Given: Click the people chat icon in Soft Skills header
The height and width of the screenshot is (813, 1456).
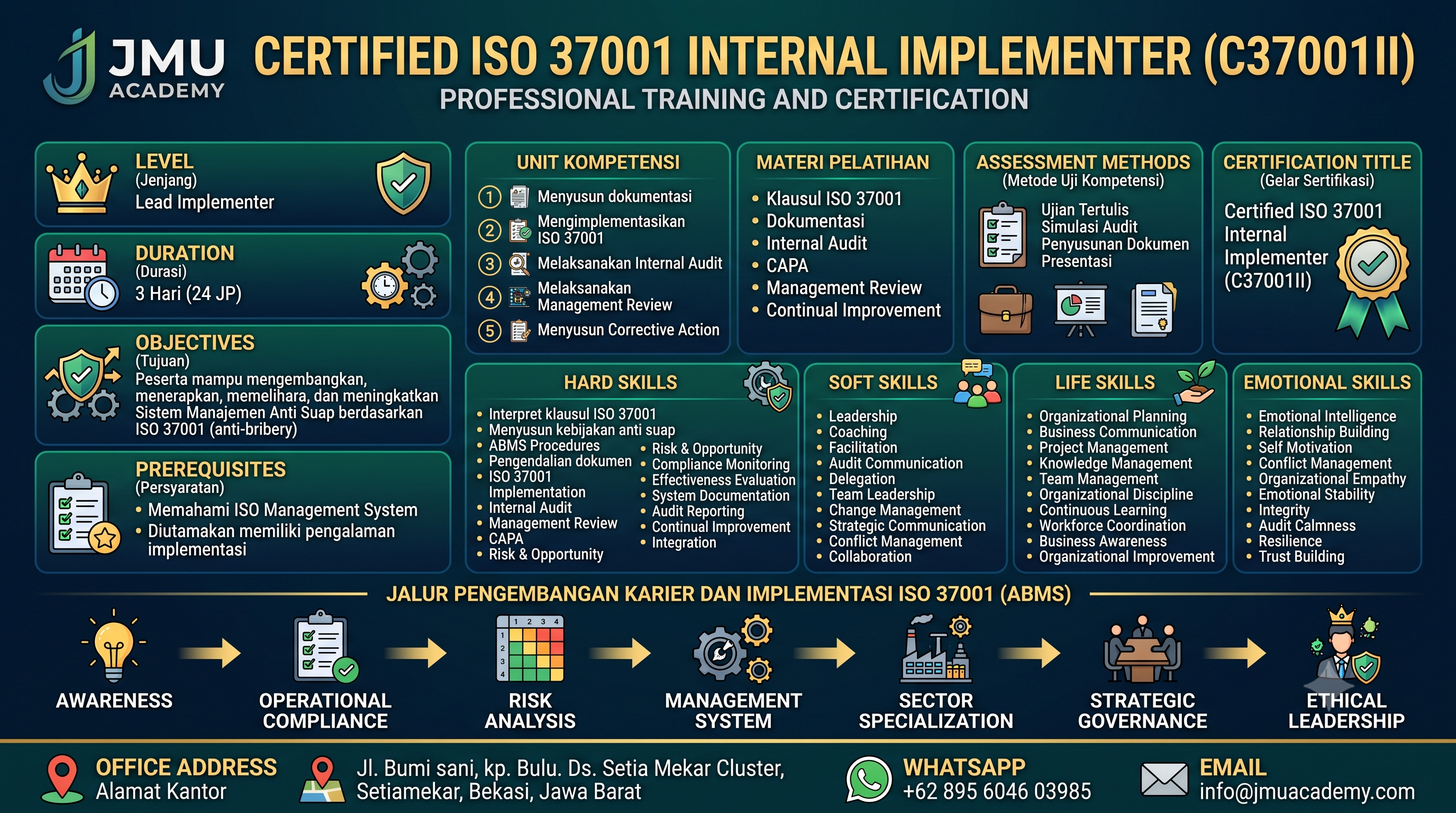Looking at the screenshot, I should [x=977, y=383].
